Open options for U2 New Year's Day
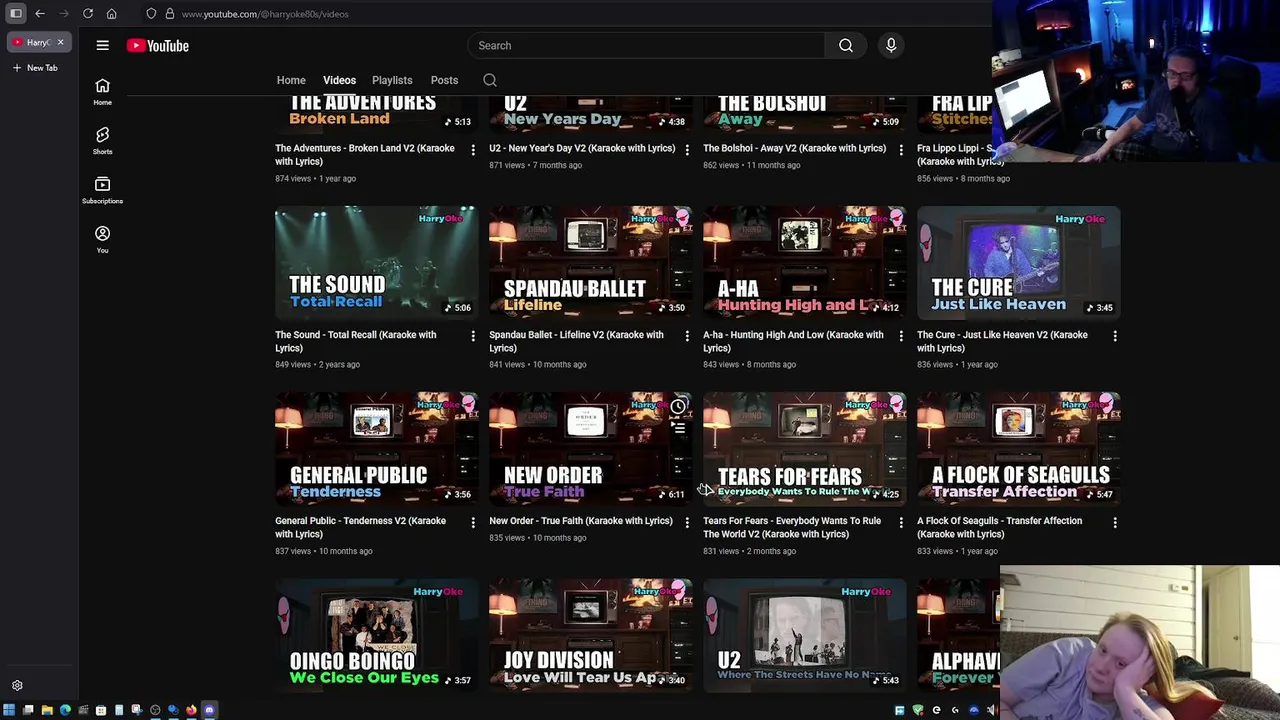1280x720 pixels. [687, 149]
